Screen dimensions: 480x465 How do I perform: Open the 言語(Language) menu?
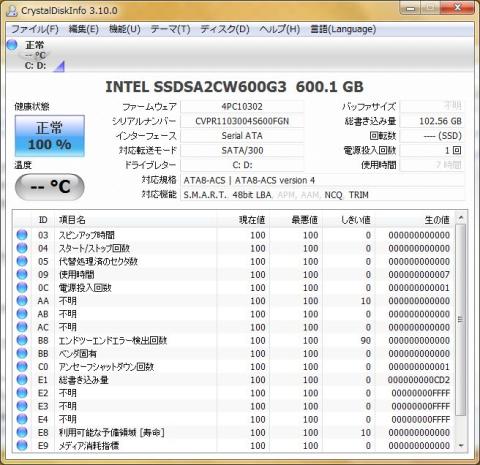343,29
